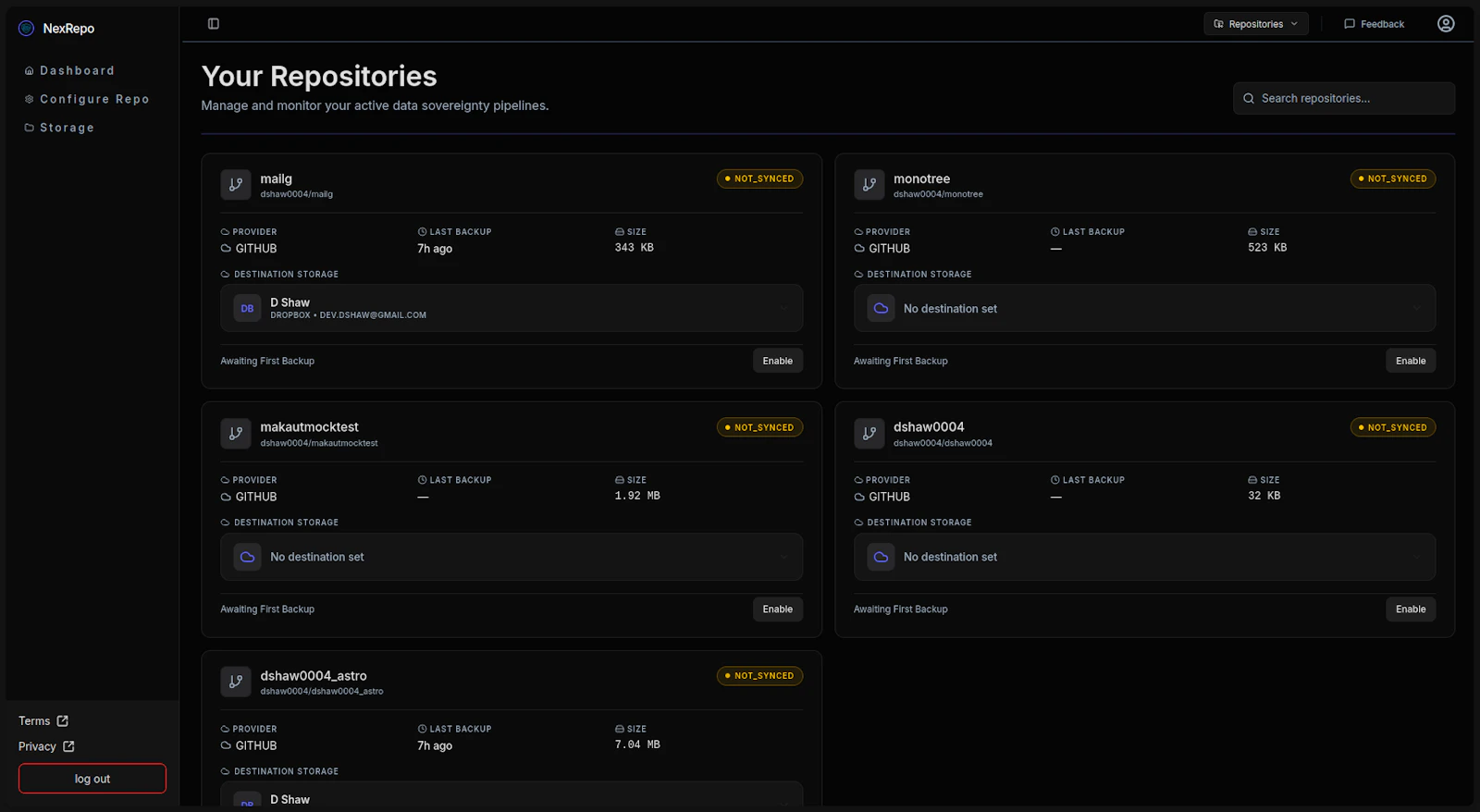Image resolution: width=1480 pixels, height=812 pixels.
Task: Click the search magnifier icon
Action: tap(1249, 98)
